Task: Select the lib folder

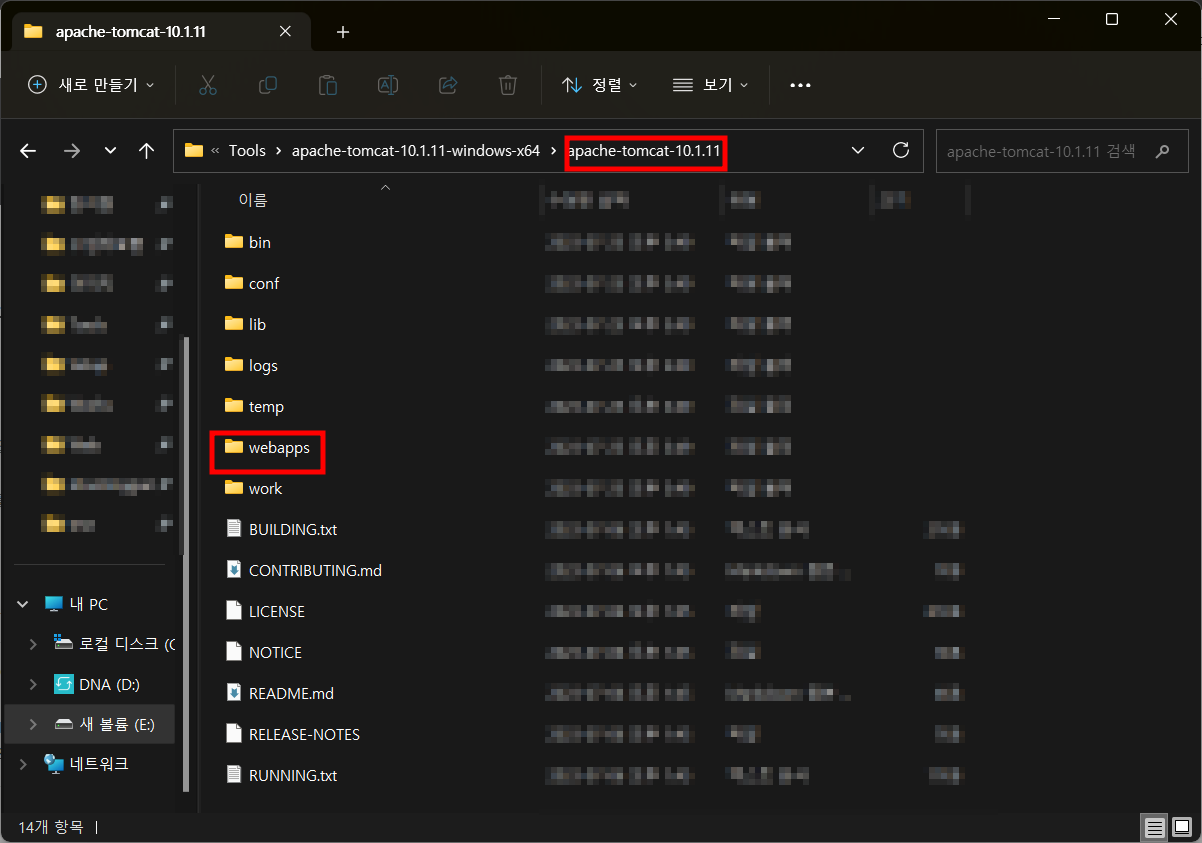Action: [x=246, y=324]
